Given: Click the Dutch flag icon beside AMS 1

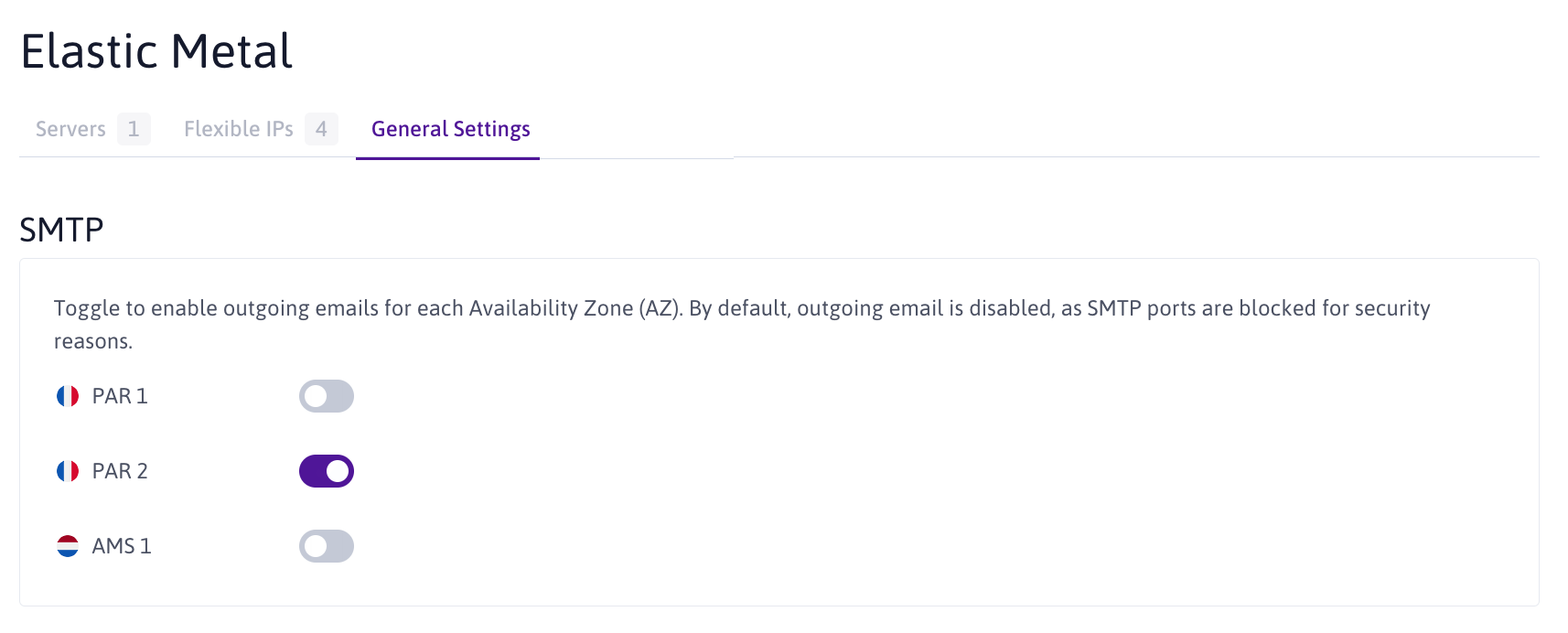Looking at the screenshot, I should pos(68,545).
